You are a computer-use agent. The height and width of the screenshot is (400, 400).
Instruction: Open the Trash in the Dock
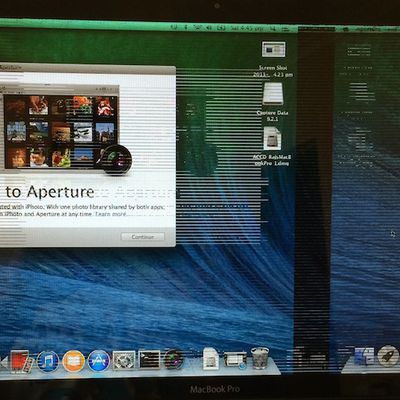coord(260,358)
